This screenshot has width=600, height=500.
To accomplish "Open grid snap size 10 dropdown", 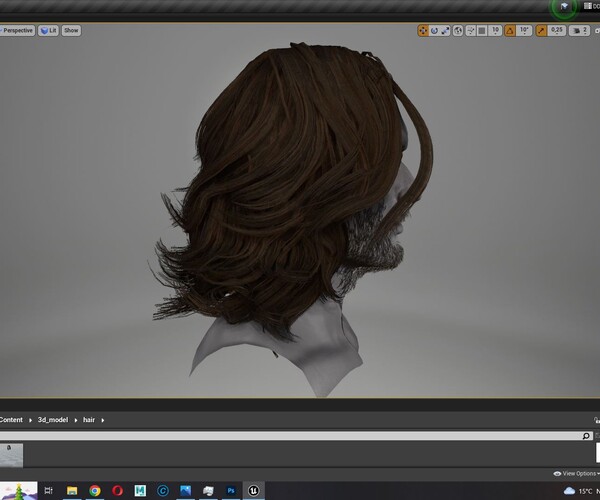I will pos(495,31).
